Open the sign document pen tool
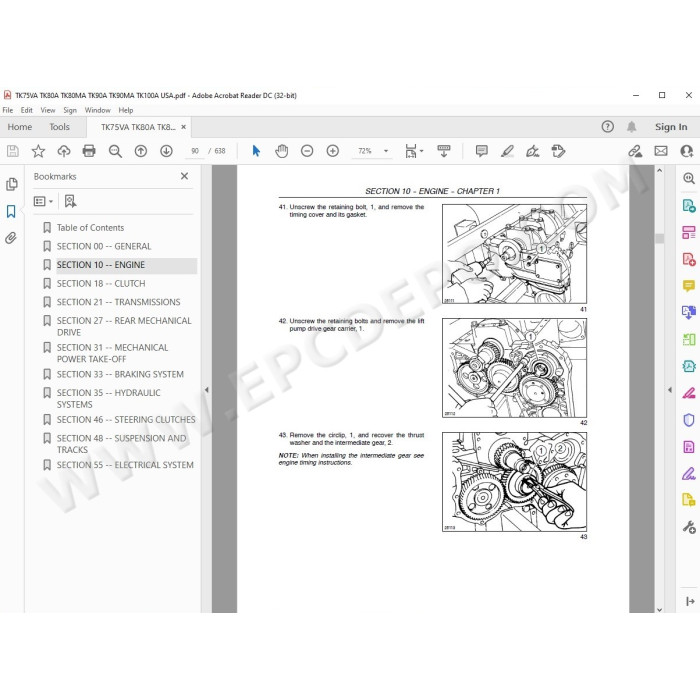The width and height of the screenshot is (700, 700). [533, 151]
